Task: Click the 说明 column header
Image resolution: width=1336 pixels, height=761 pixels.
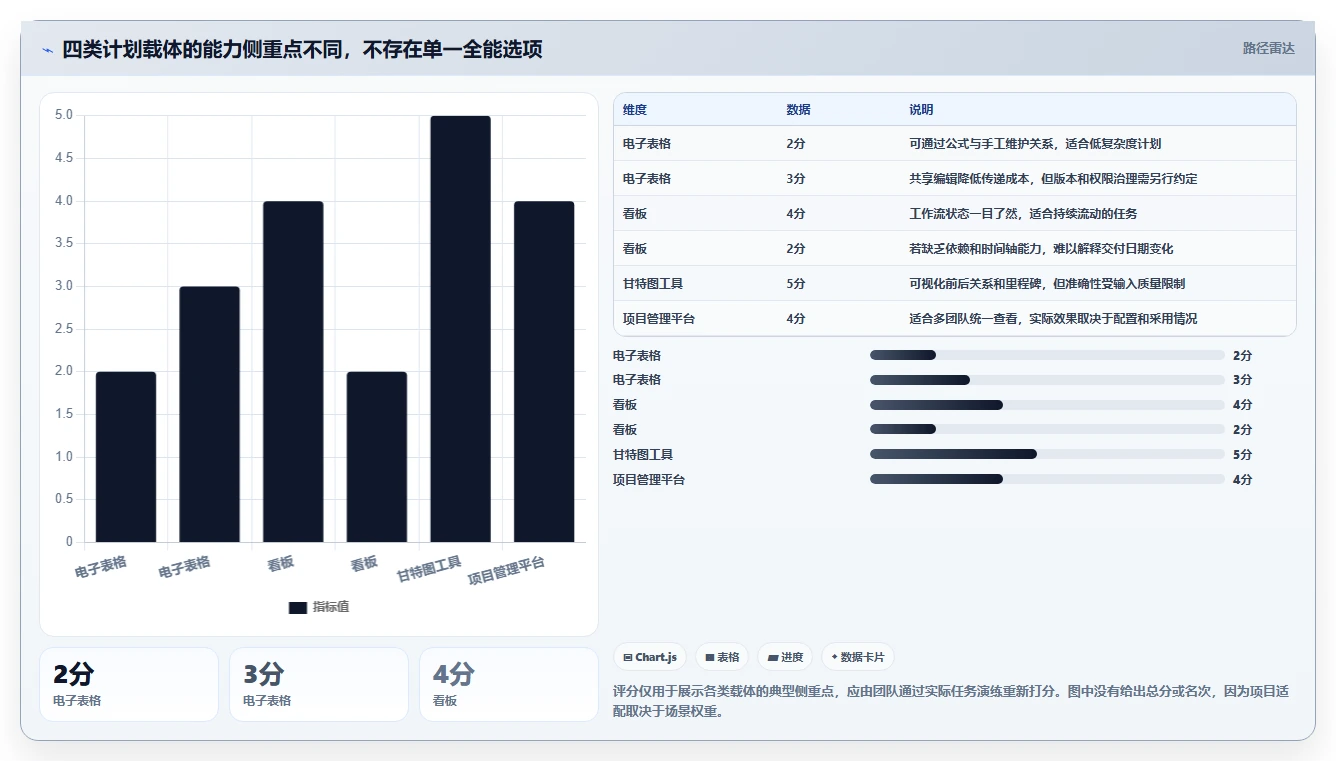Action: tap(921, 110)
